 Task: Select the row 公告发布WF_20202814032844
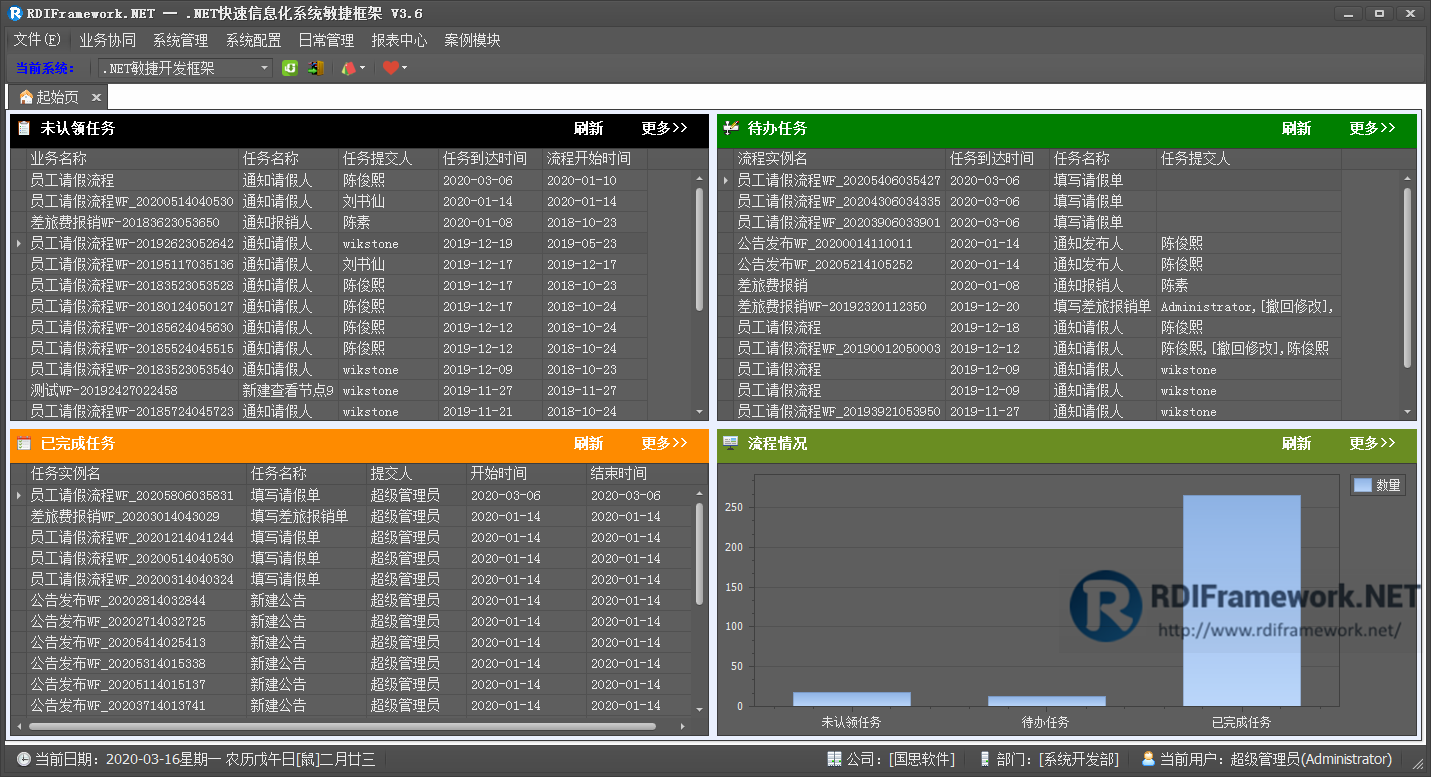point(351,601)
